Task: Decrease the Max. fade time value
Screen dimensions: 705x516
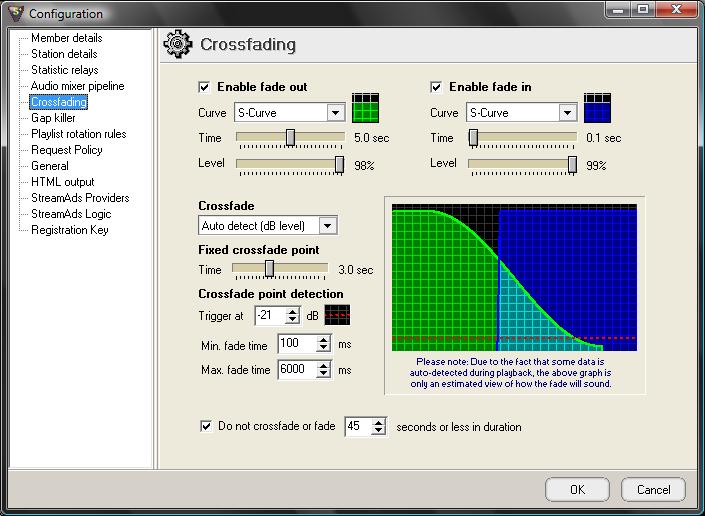Action: [x=323, y=374]
